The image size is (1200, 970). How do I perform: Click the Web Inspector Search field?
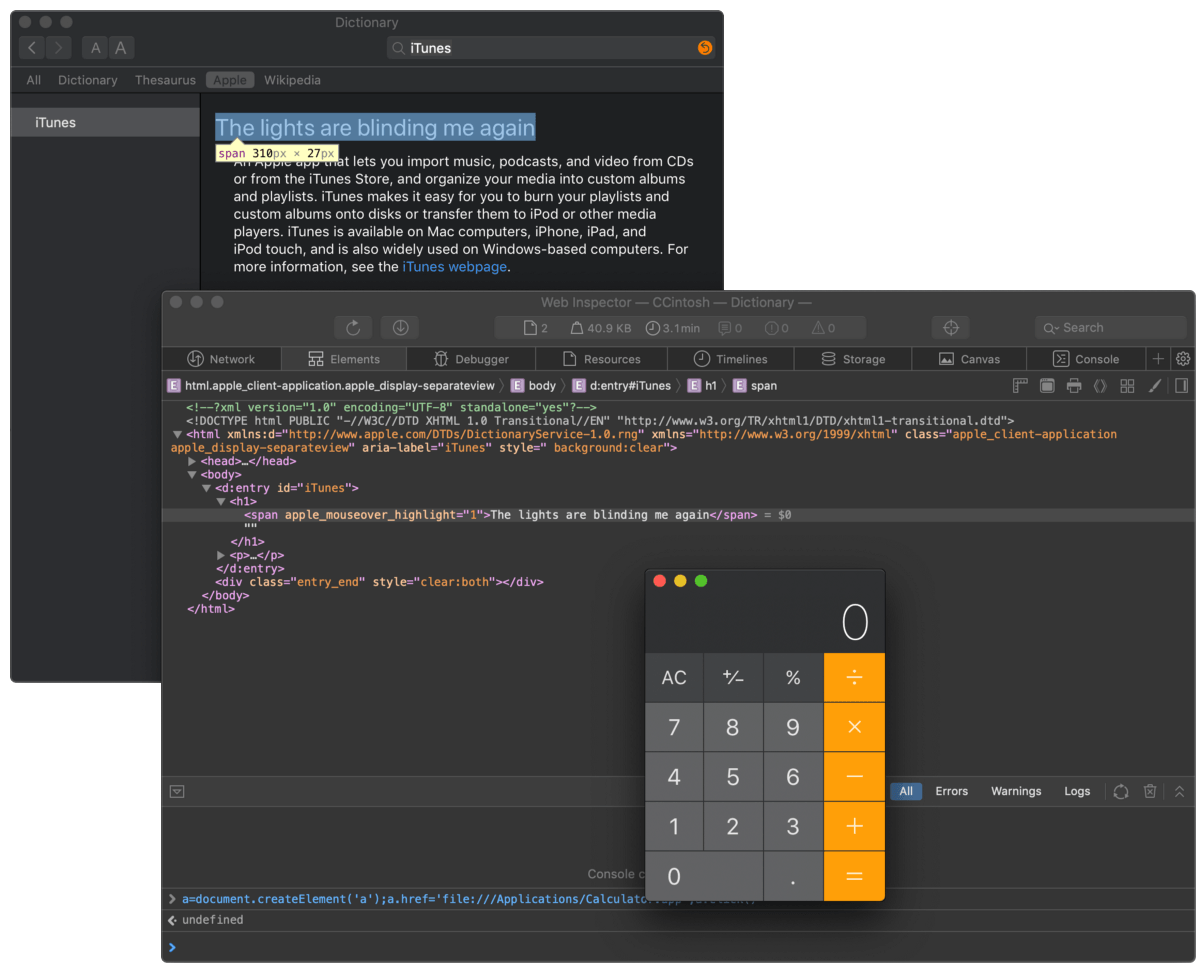[x=1110, y=328]
